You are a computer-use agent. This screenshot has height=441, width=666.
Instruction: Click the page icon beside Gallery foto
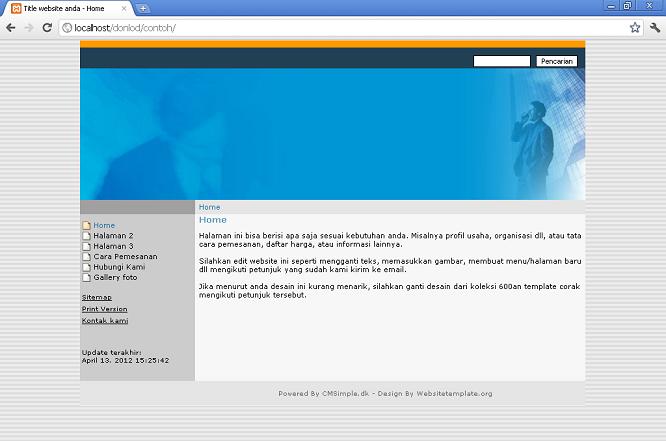tap(87, 277)
